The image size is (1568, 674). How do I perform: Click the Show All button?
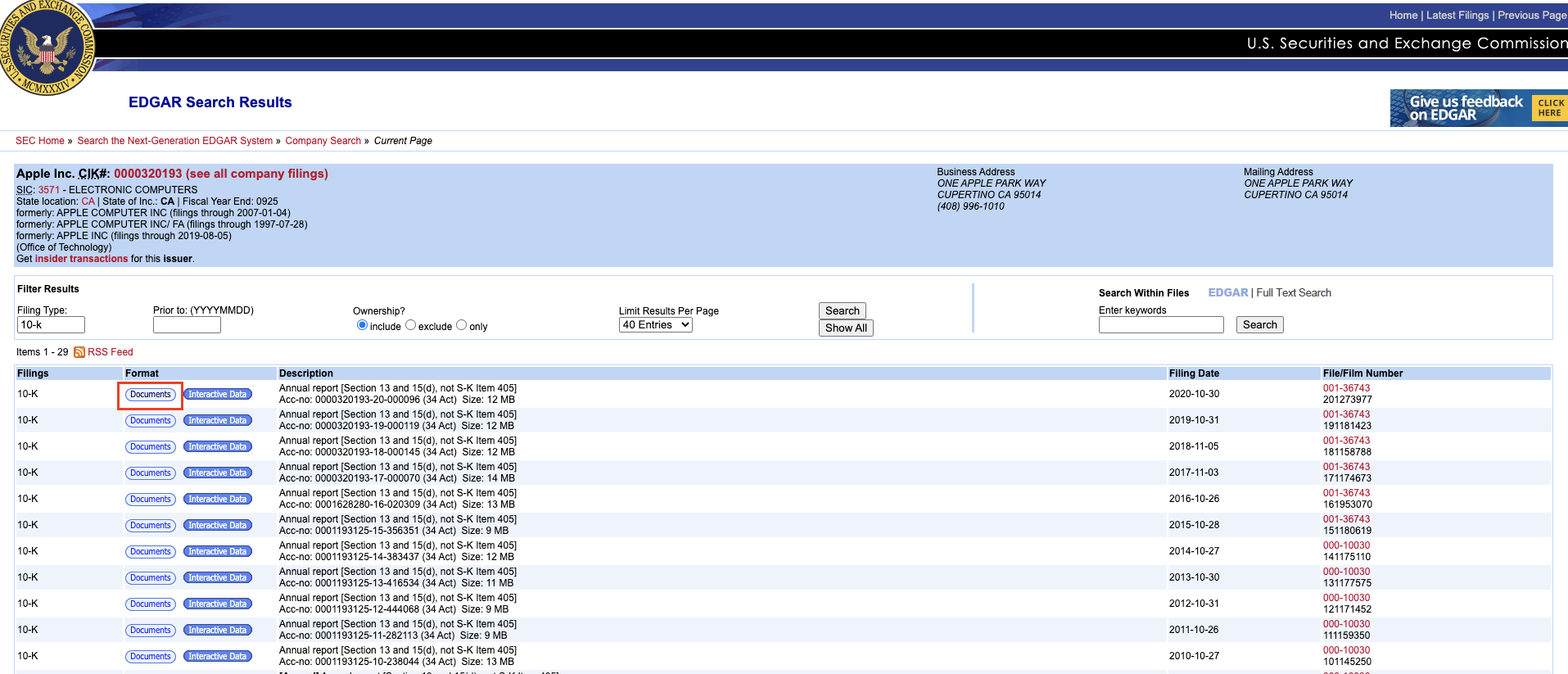coord(846,328)
